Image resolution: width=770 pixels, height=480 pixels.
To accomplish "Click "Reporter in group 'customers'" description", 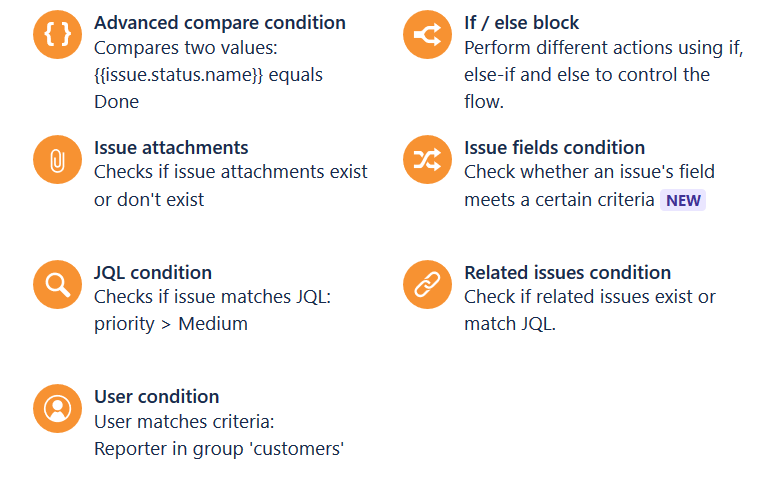I will 219,449.
